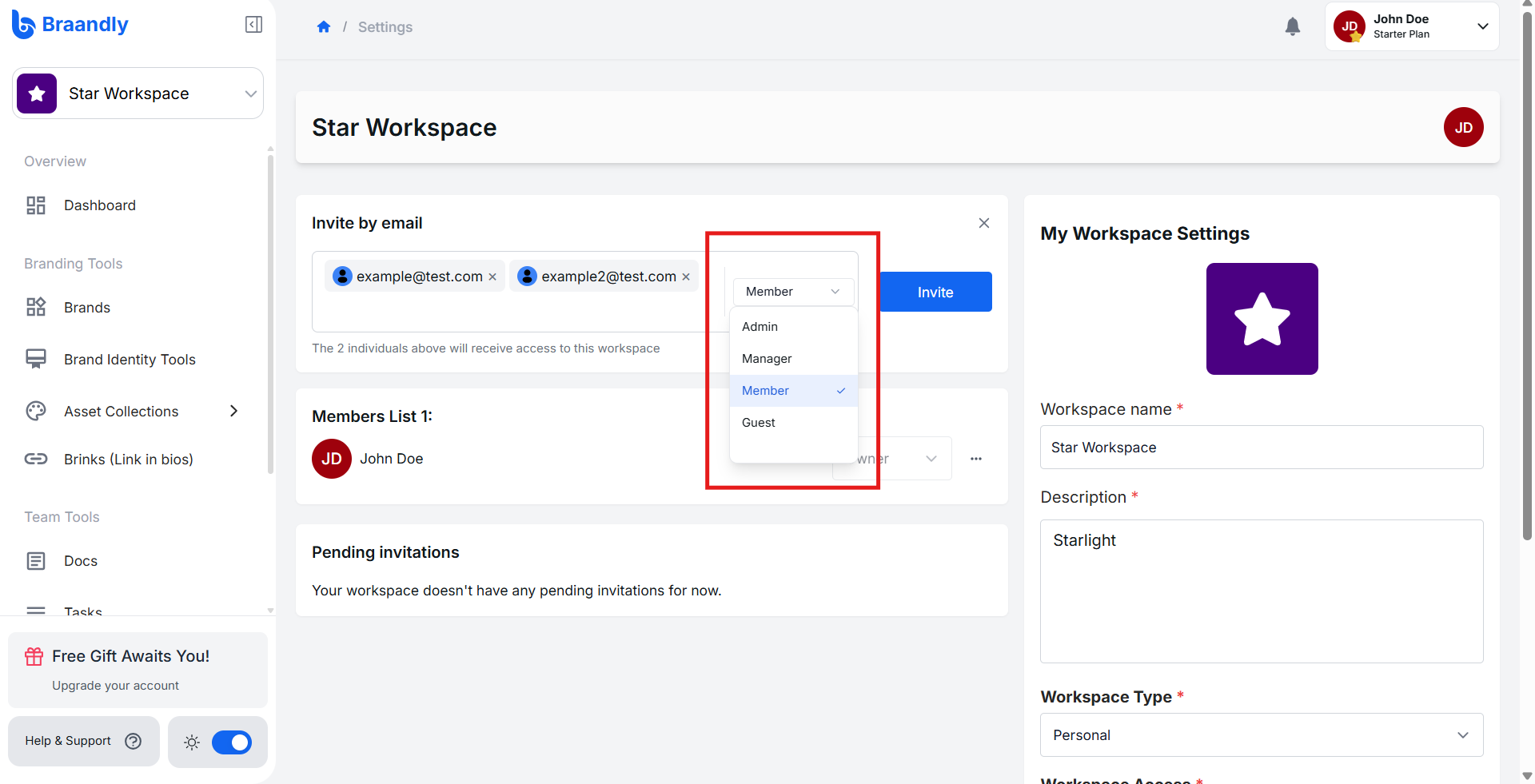Click the Settings breadcrumb
Viewport: 1535px width, 784px height.
coord(385,27)
